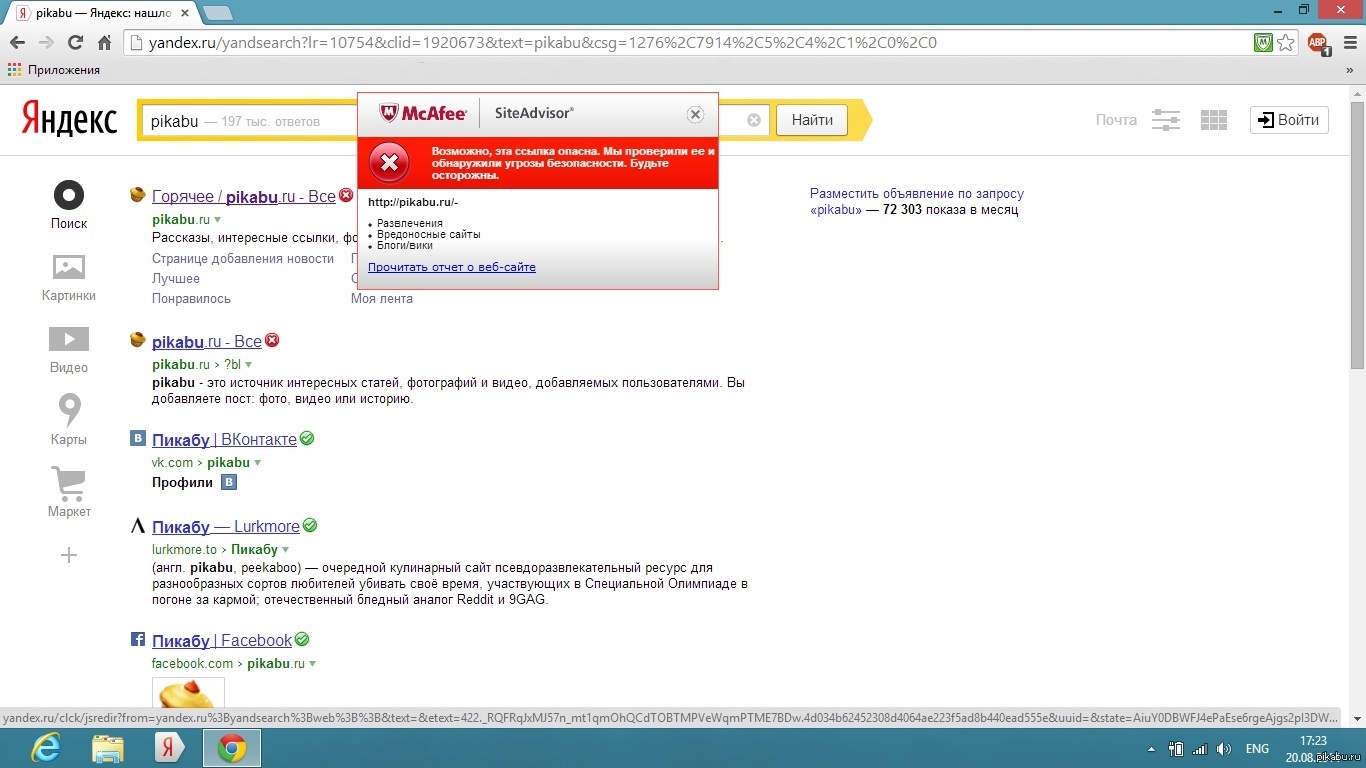Close the McAfee SiteAdvisor popup
The image size is (1366, 768).
pyautogui.click(x=695, y=115)
